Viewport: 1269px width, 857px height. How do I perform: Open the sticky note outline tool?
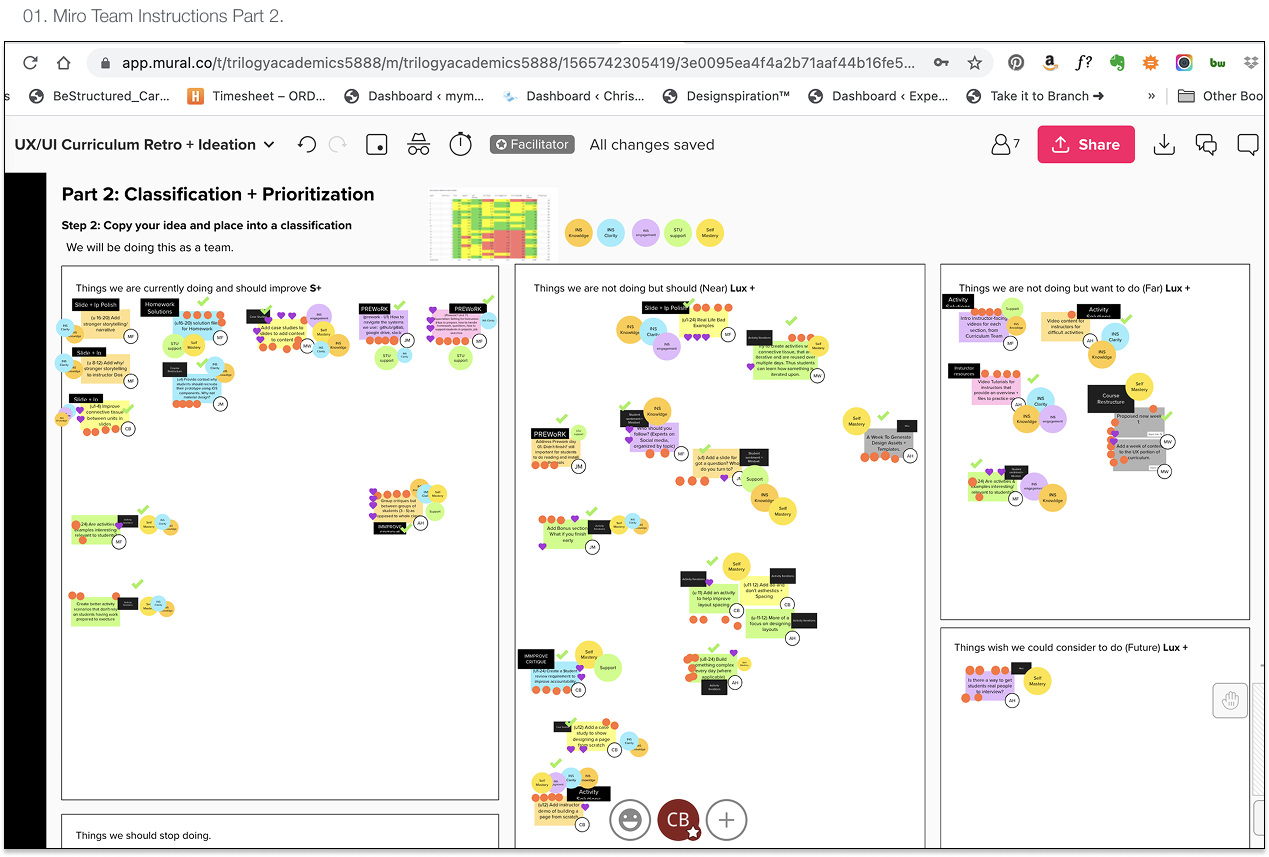[376, 144]
